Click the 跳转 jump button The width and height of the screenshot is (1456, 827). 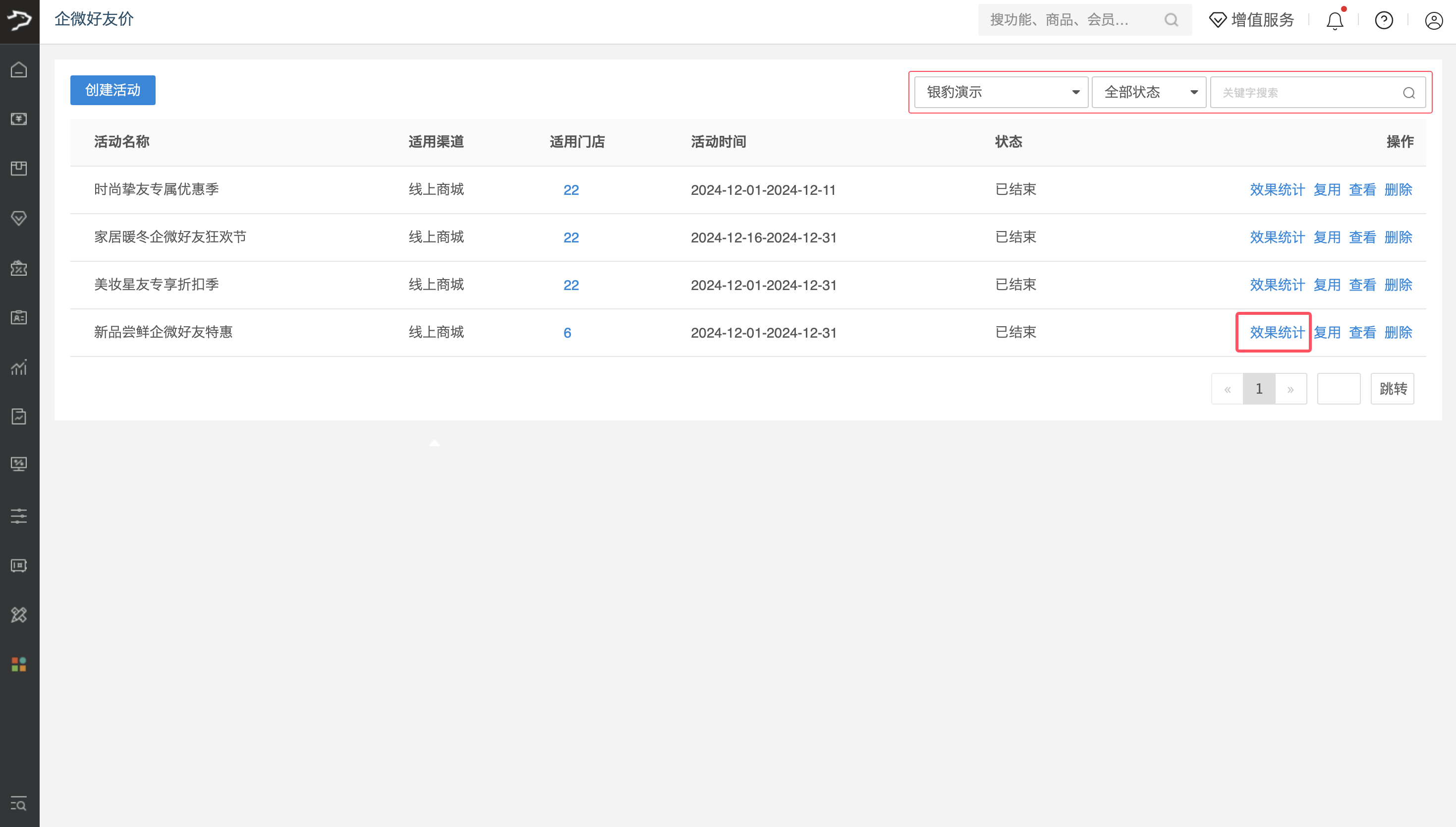point(1393,389)
